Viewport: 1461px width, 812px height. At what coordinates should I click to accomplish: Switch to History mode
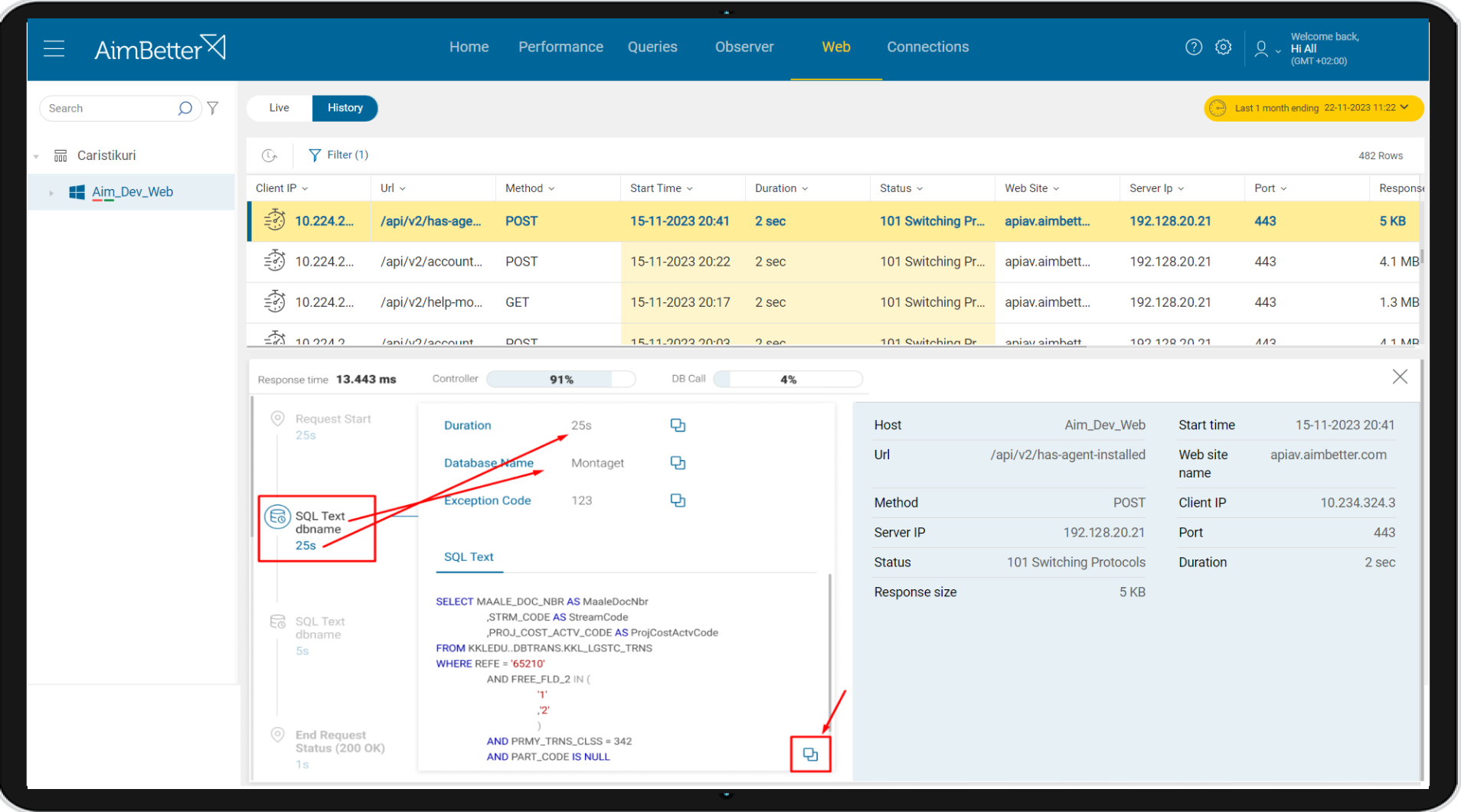click(345, 108)
